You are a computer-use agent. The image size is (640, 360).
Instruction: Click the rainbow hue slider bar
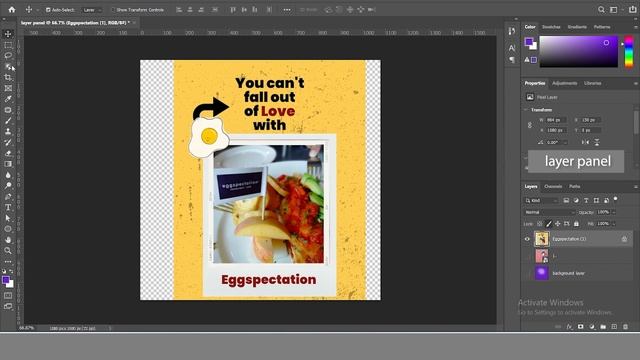click(x=629, y=51)
